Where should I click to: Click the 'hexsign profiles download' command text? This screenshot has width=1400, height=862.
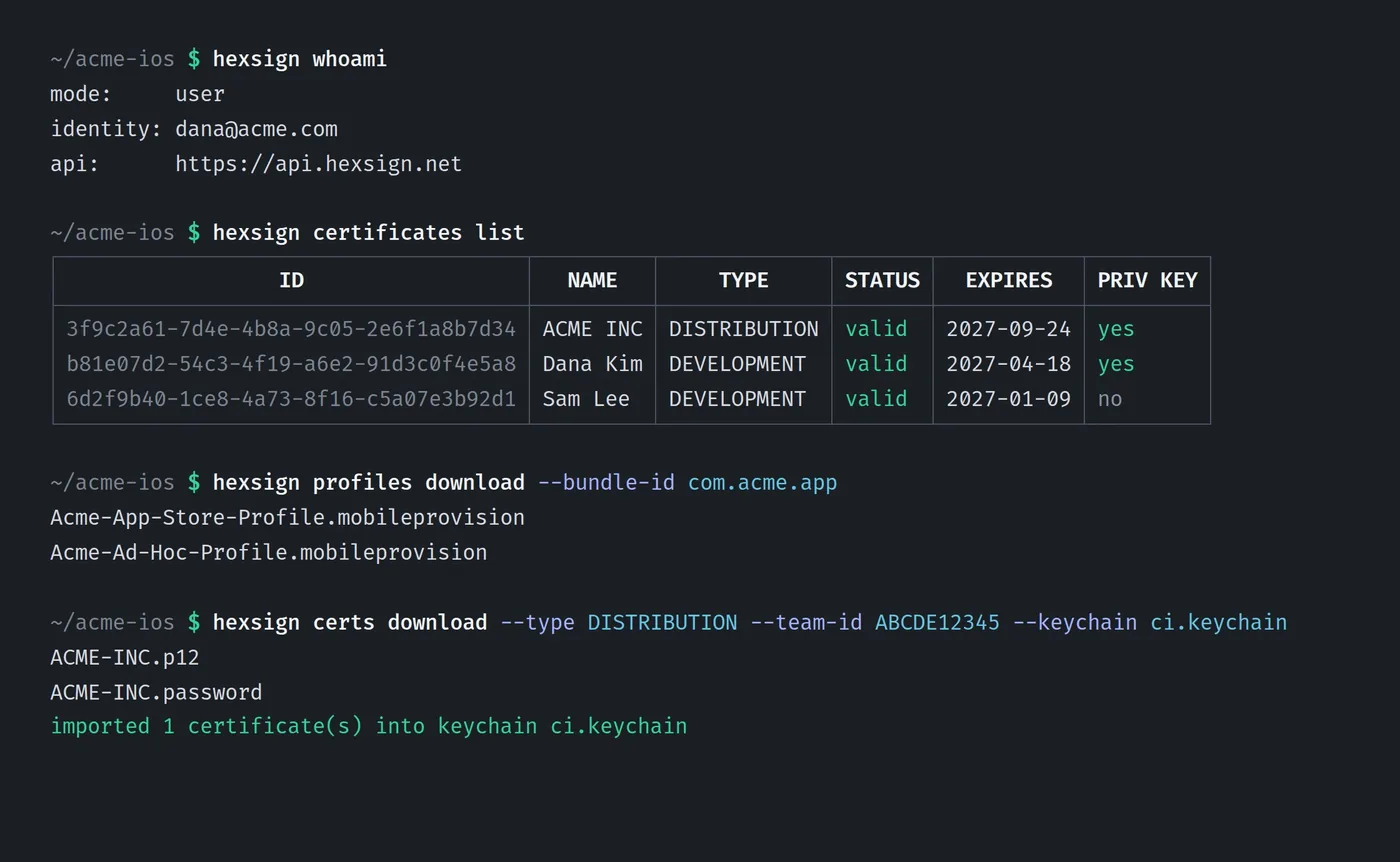point(369,483)
